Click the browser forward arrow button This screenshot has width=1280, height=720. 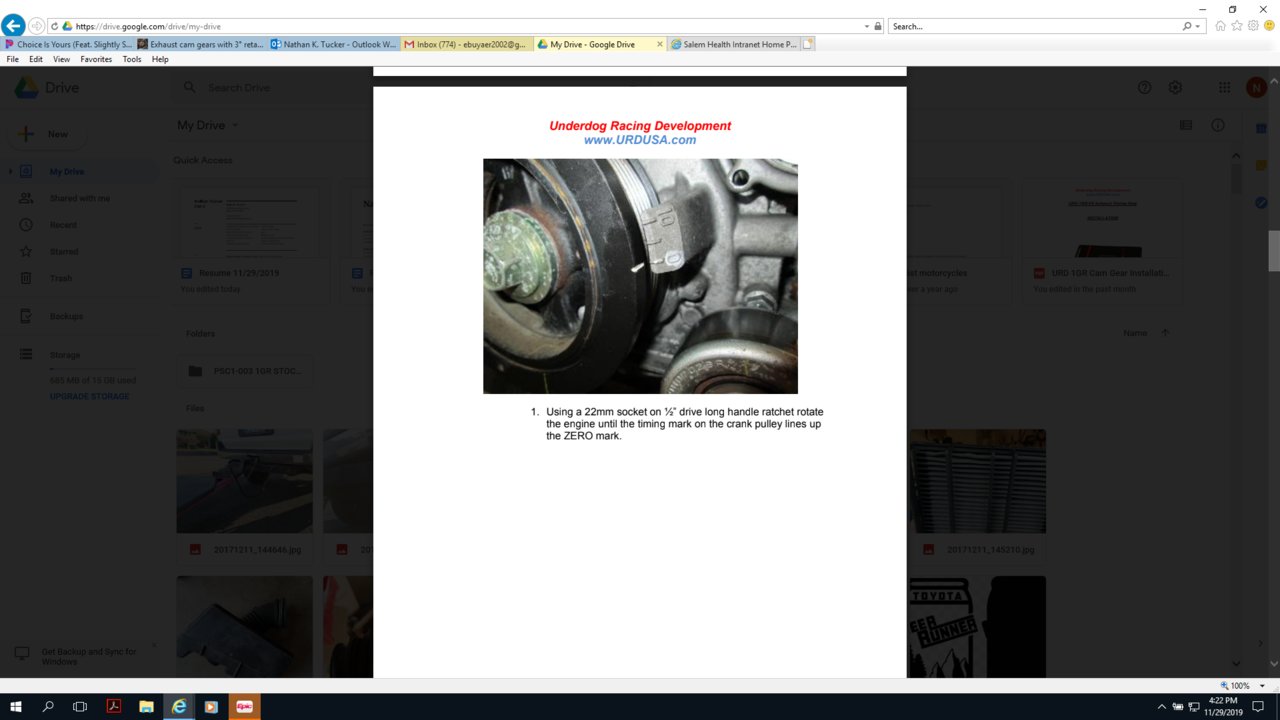(x=36, y=26)
